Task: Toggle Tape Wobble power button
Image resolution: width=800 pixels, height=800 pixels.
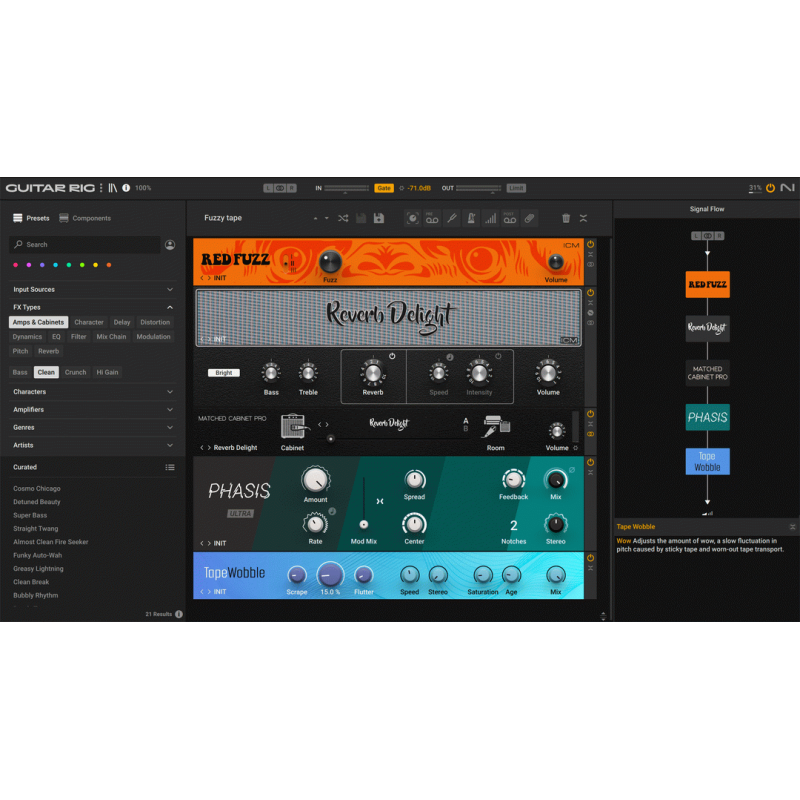Action: pyautogui.click(x=590, y=558)
